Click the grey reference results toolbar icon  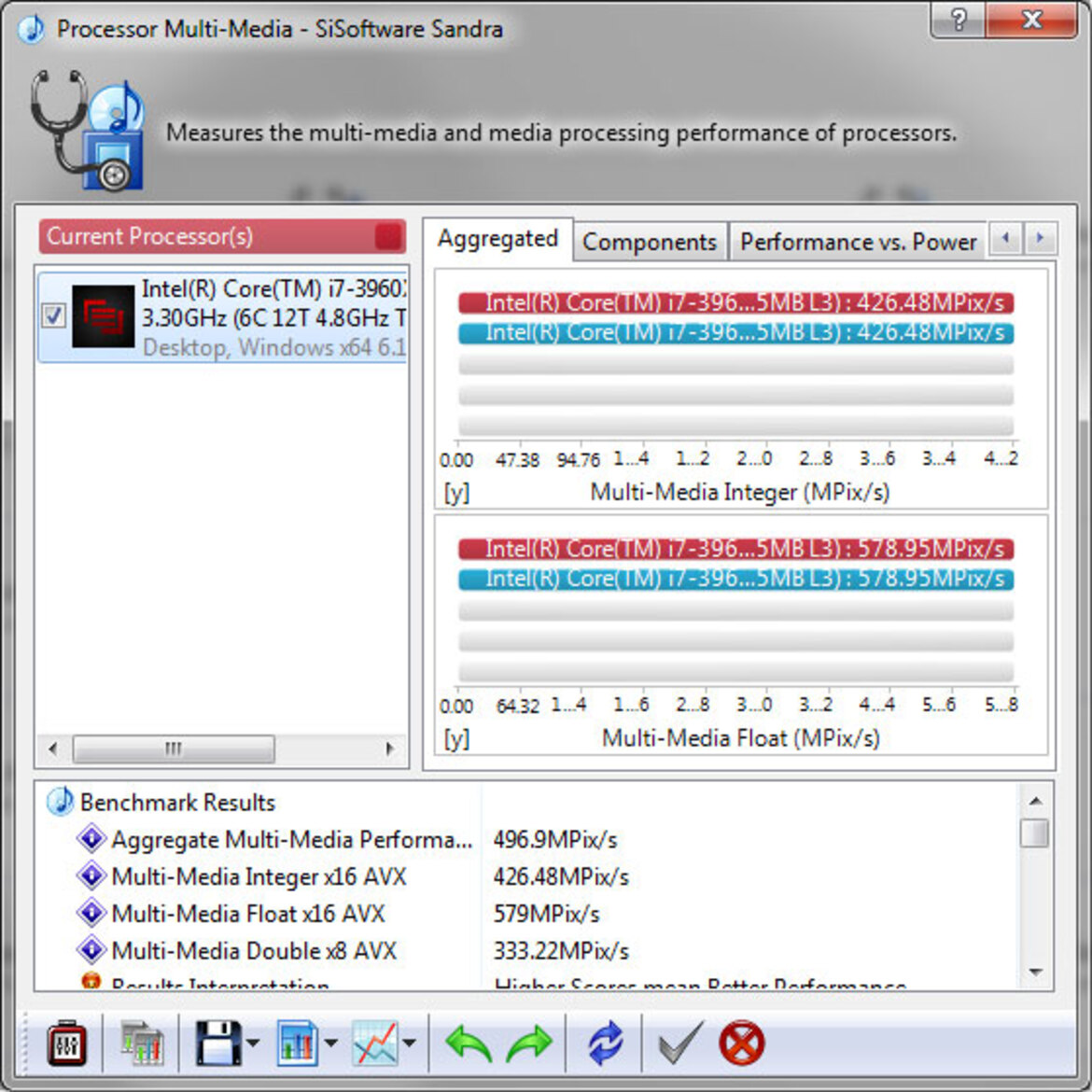(142, 1043)
